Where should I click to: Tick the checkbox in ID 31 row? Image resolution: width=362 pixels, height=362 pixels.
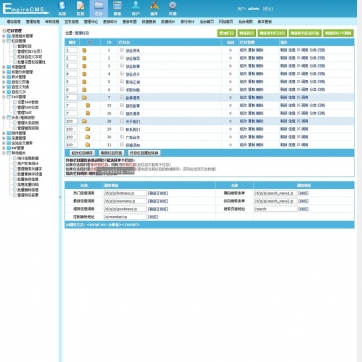coord(122,144)
